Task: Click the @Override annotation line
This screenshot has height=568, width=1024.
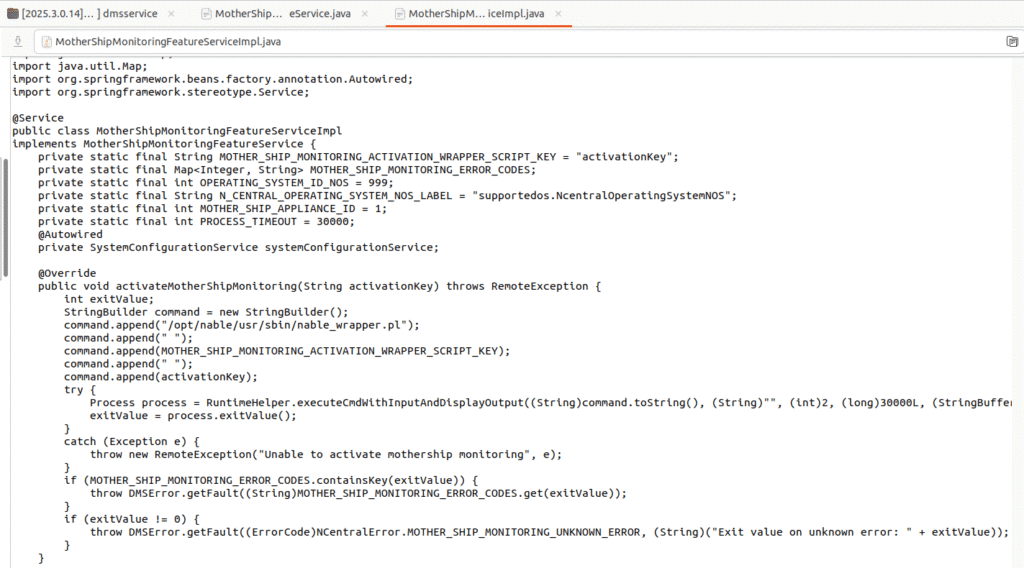Action: click(x=67, y=273)
